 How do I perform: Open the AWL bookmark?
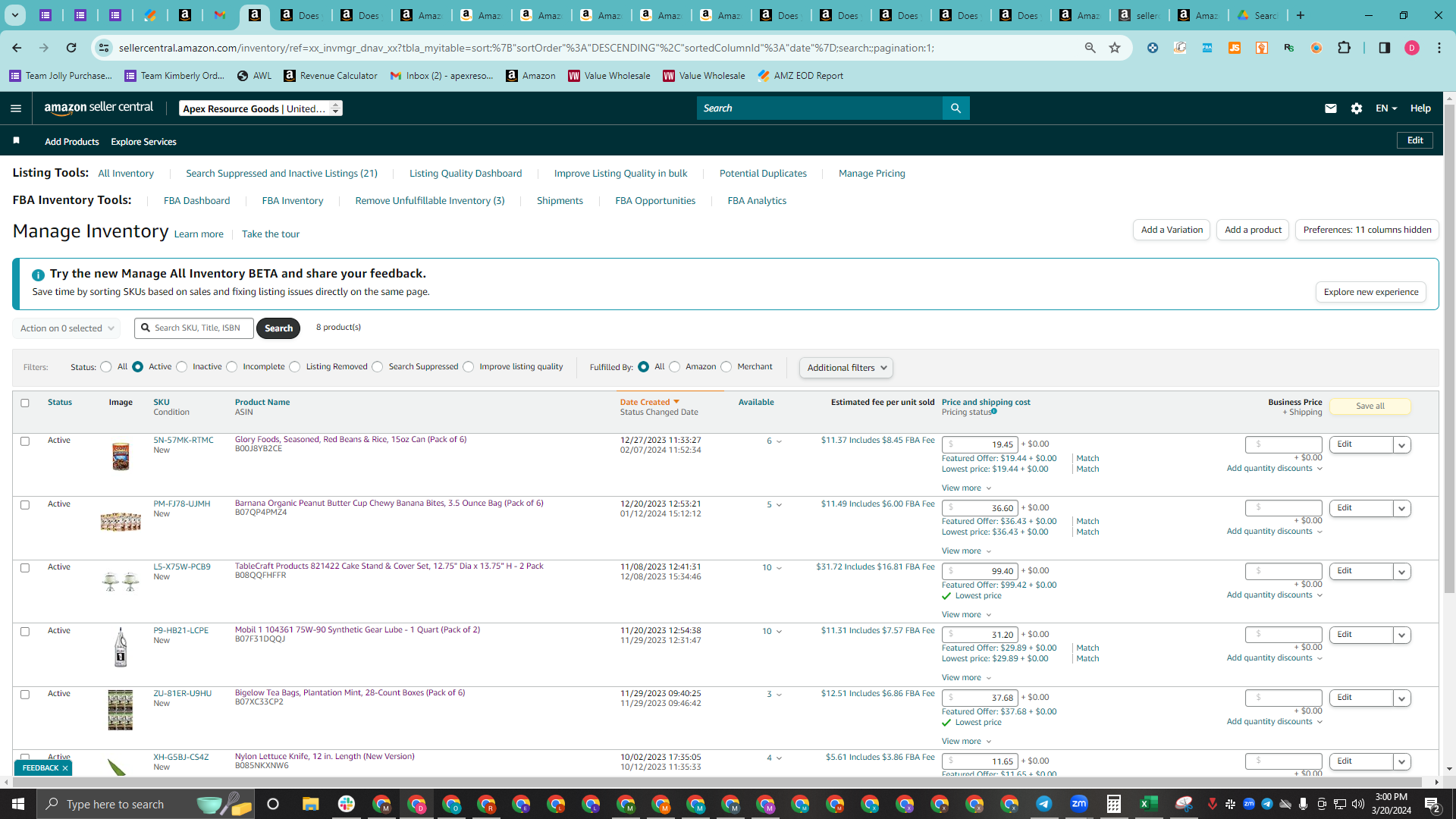point(254,76)
